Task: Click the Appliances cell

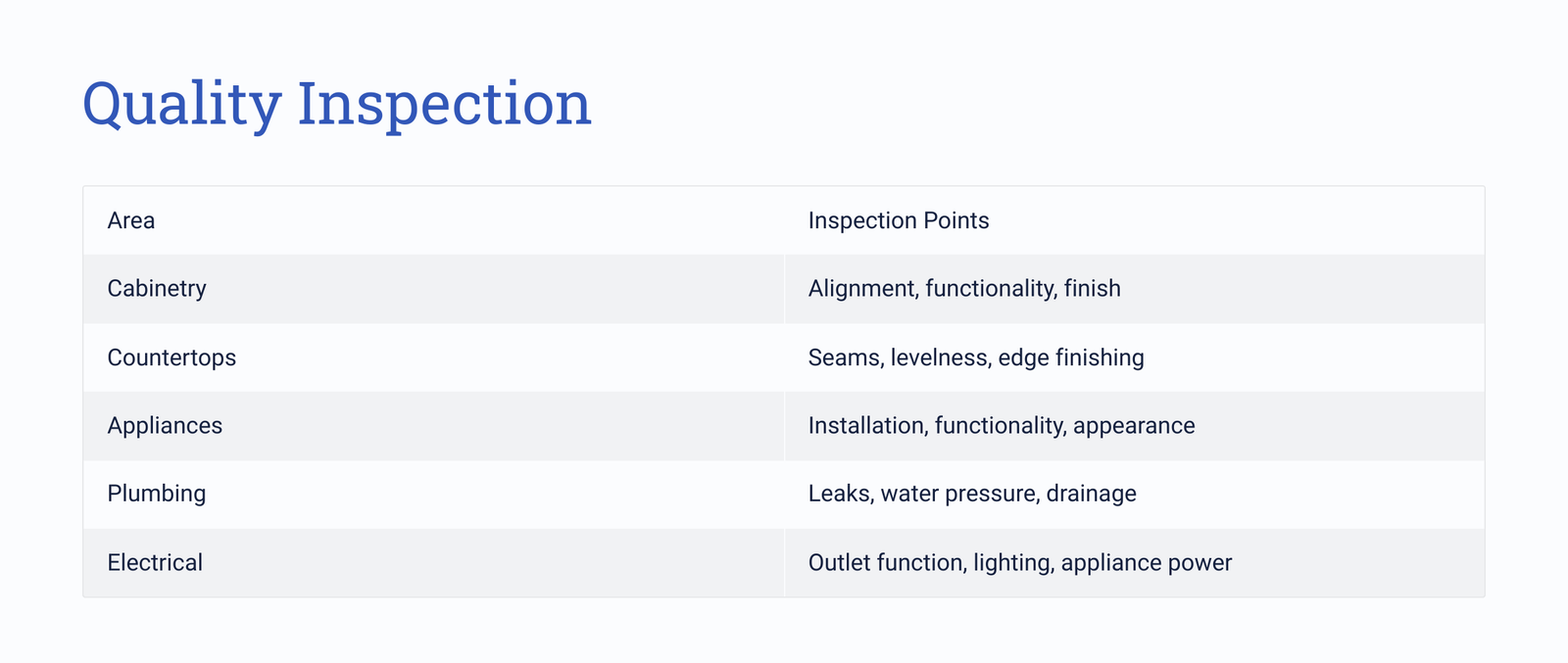Action: point(434,426)
